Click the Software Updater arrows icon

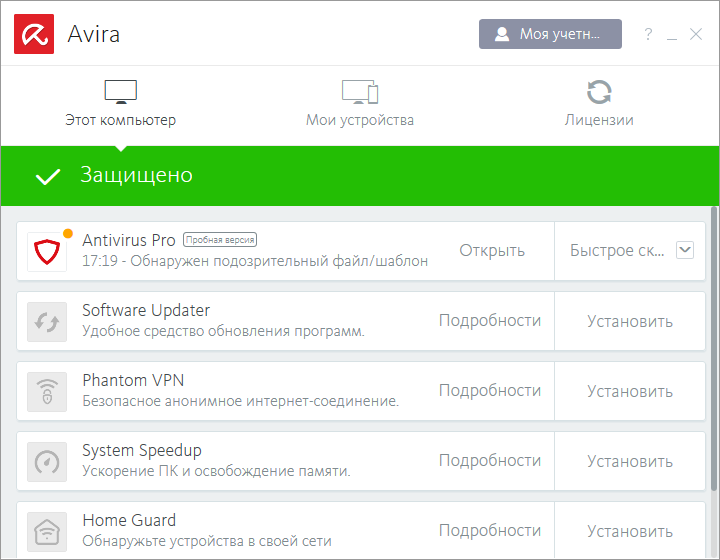pos(47,322)
